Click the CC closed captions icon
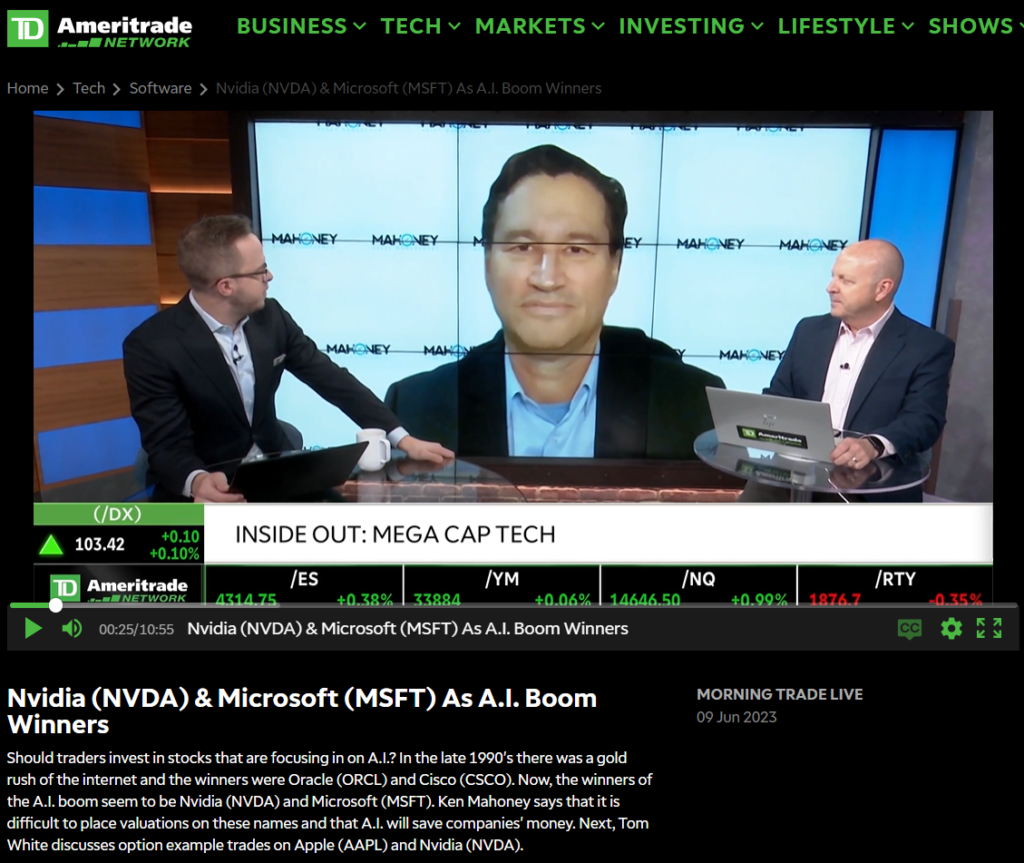The image size is (1024, 863). coord(910,628)
